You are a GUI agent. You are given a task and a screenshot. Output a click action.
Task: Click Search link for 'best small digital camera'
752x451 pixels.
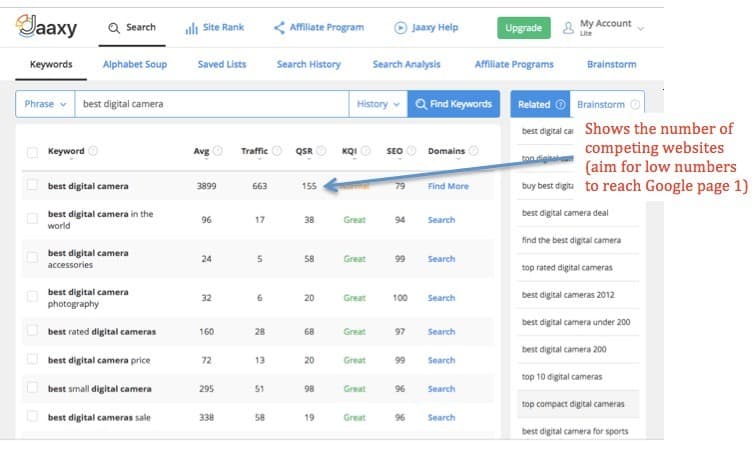pyautogui.click(x=441, y=389)
